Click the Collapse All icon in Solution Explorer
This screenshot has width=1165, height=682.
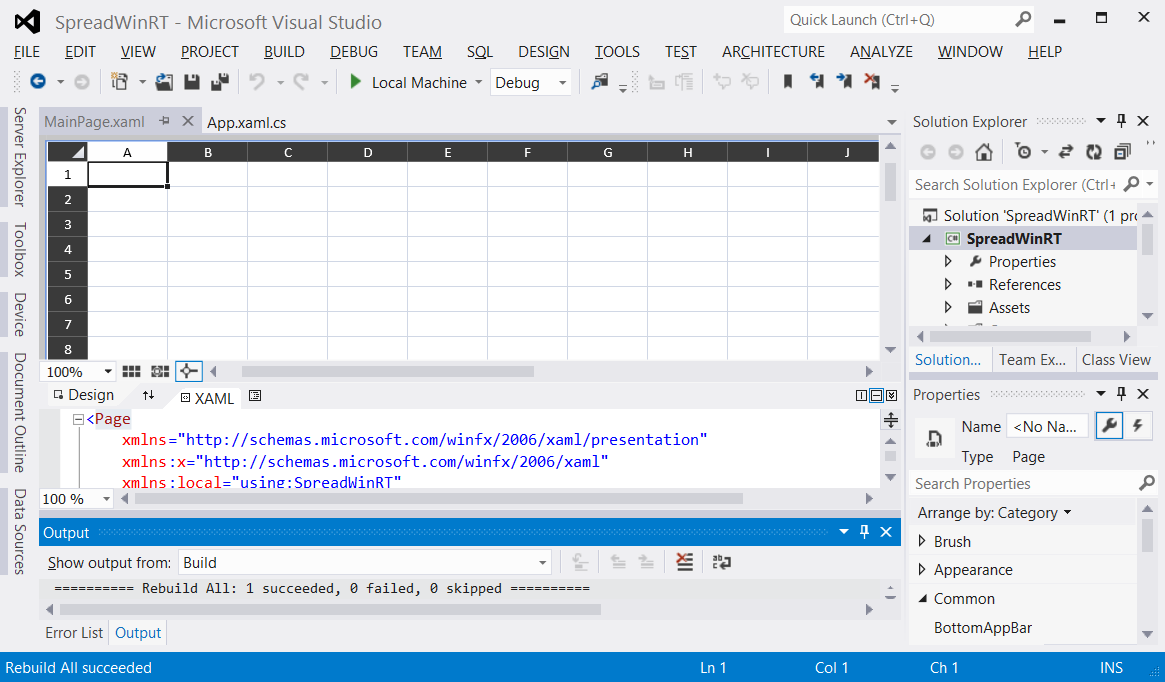[1122, 152]
